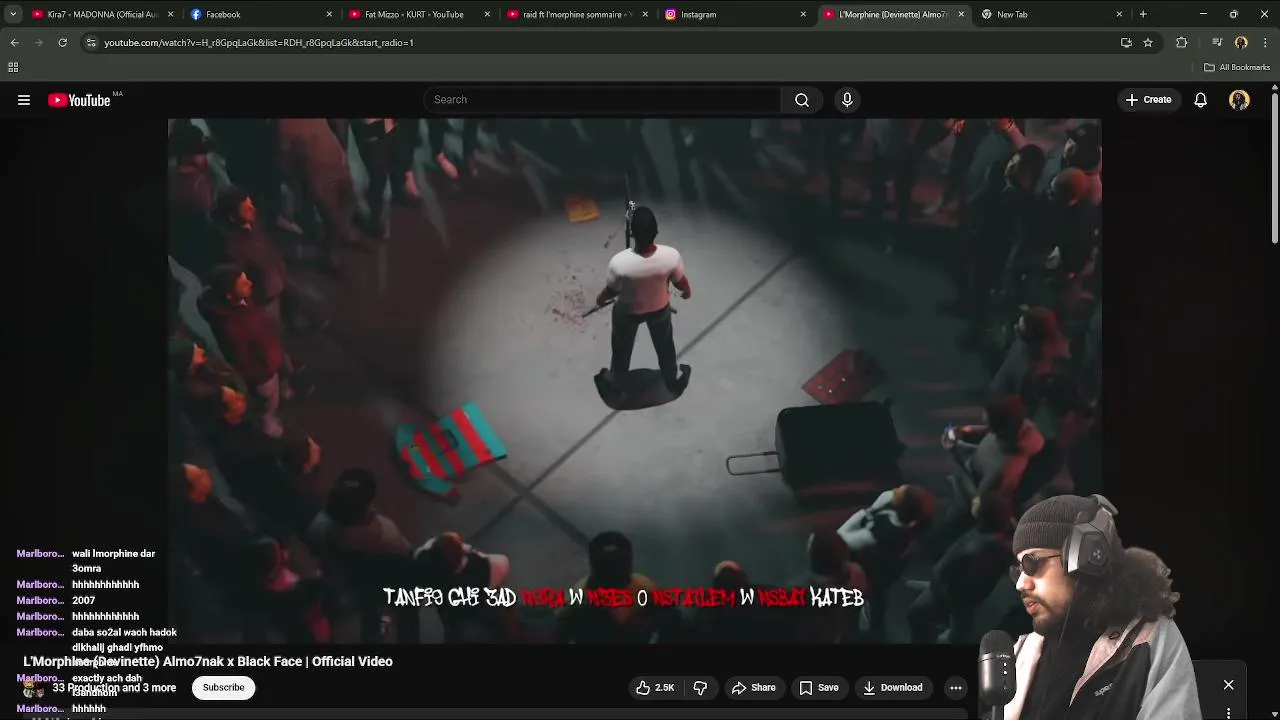1280x720 pixels.
Task: Click chat message '2007'
Action: 83,600
